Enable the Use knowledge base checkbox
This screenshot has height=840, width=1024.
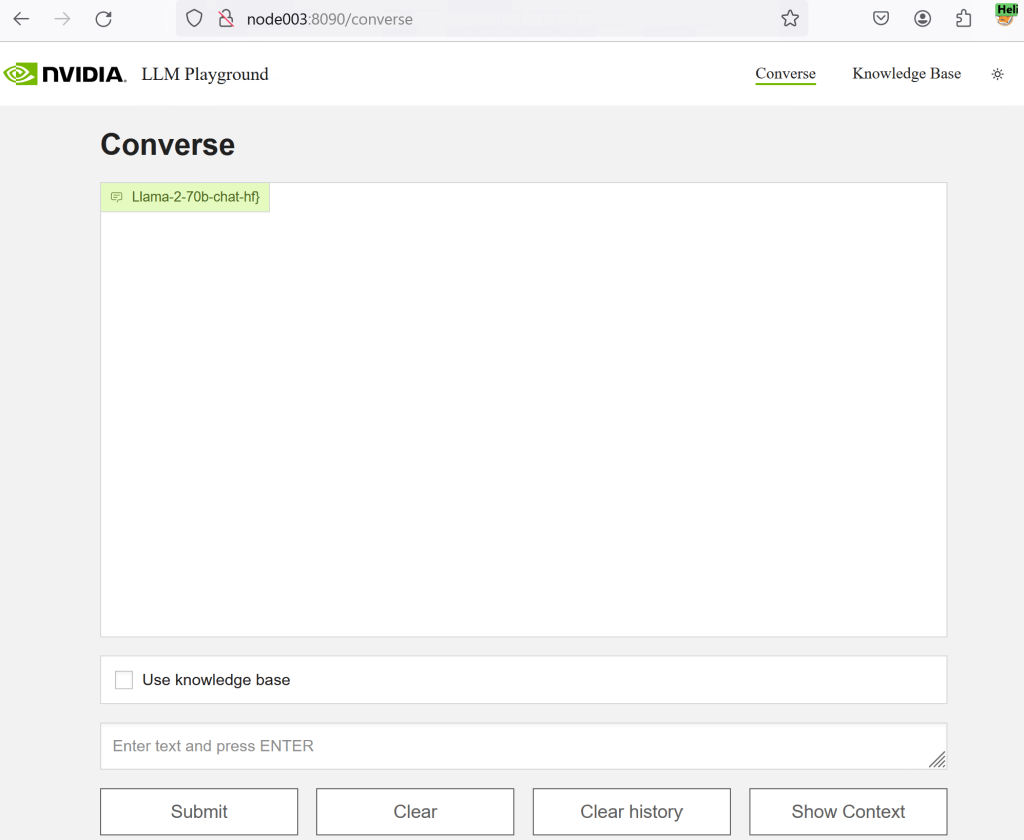coord(124,680)
